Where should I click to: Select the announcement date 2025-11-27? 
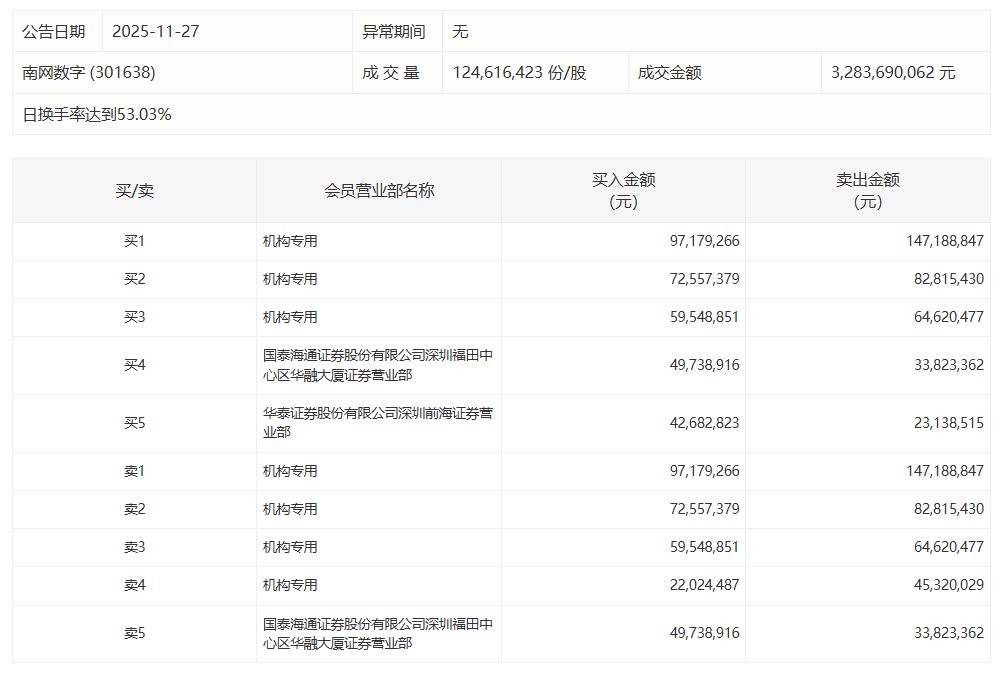[x=155, y=32]
